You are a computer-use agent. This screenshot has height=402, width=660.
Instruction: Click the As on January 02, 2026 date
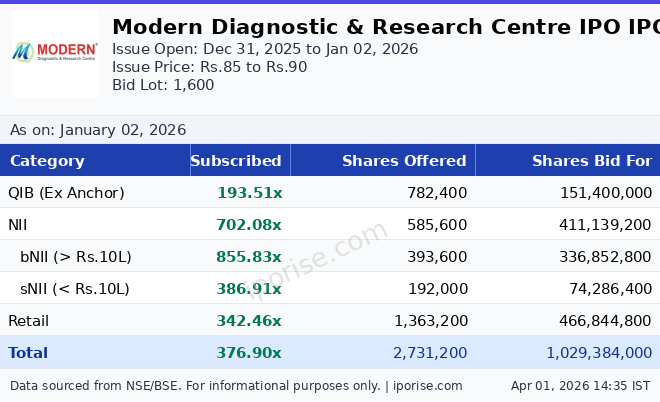(x=98, y=130)
